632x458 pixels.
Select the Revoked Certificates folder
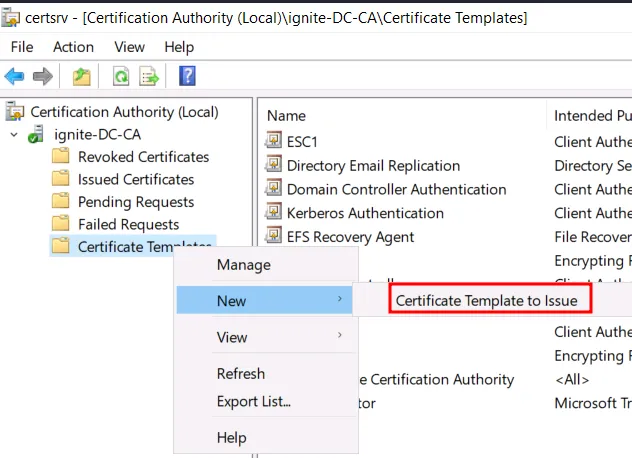tap(143, 157)
